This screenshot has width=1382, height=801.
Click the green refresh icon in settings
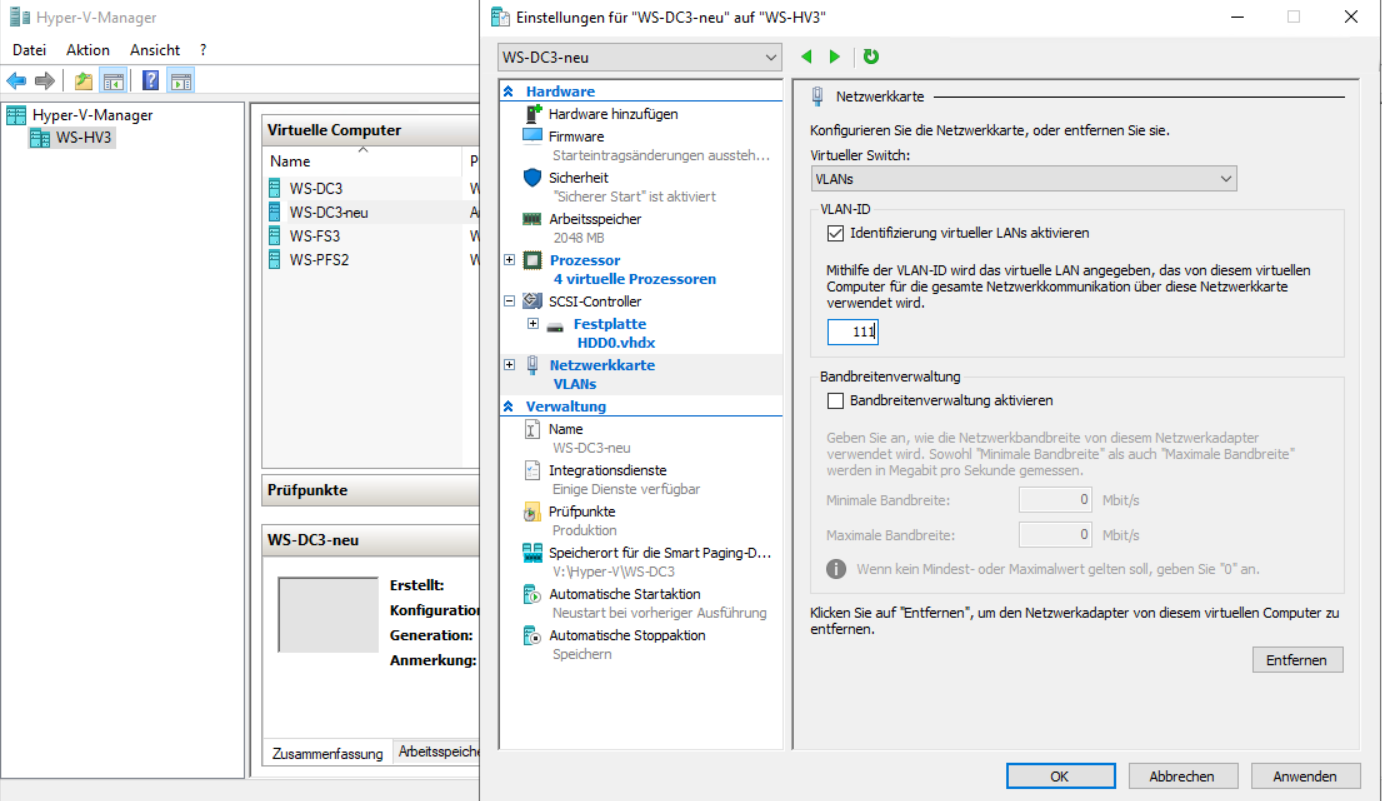click(x=871, y=57)
